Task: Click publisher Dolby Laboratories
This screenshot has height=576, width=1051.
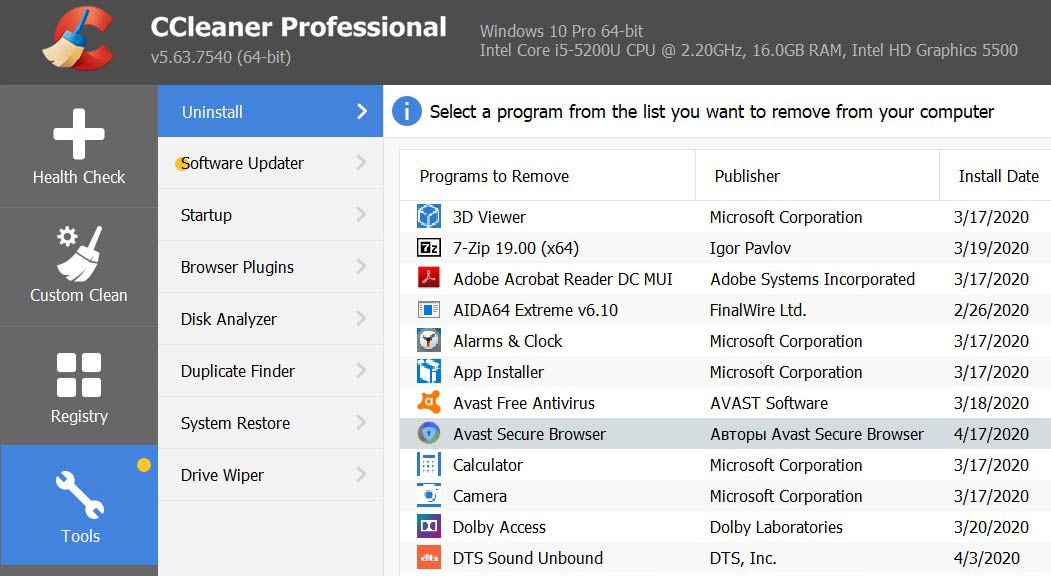Action: point(776,527)
